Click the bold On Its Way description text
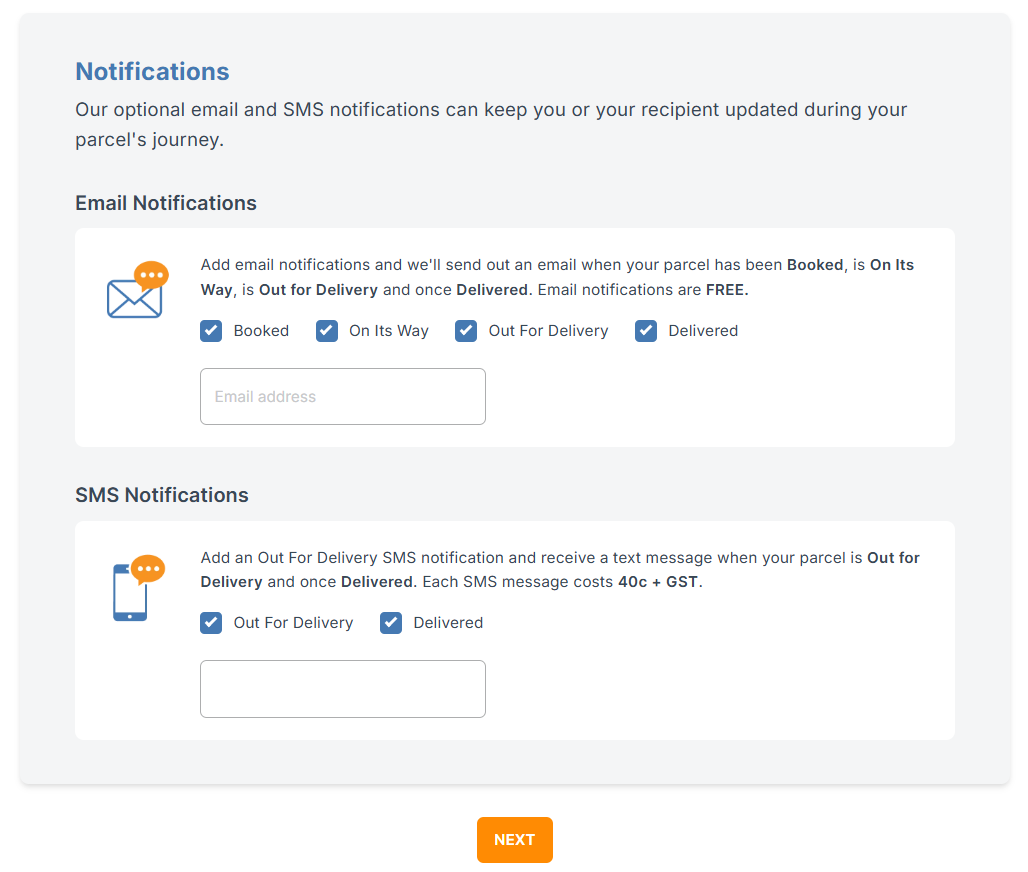The image size is (1028, 872). 891,266
